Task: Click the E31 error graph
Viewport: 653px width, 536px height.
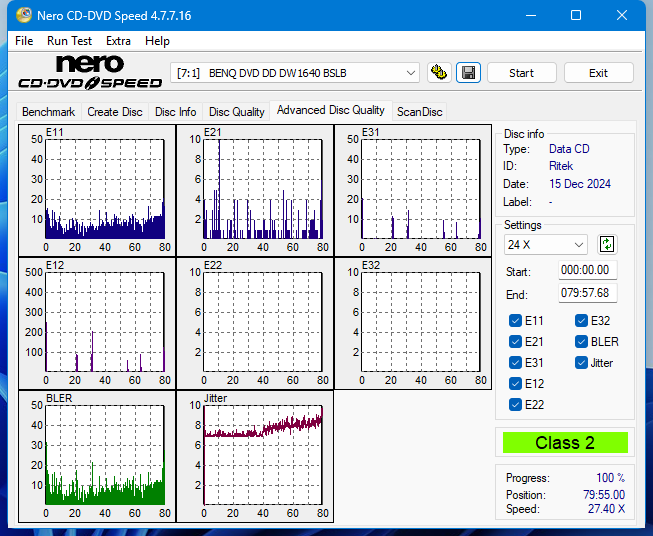Action: pos(413,191)
